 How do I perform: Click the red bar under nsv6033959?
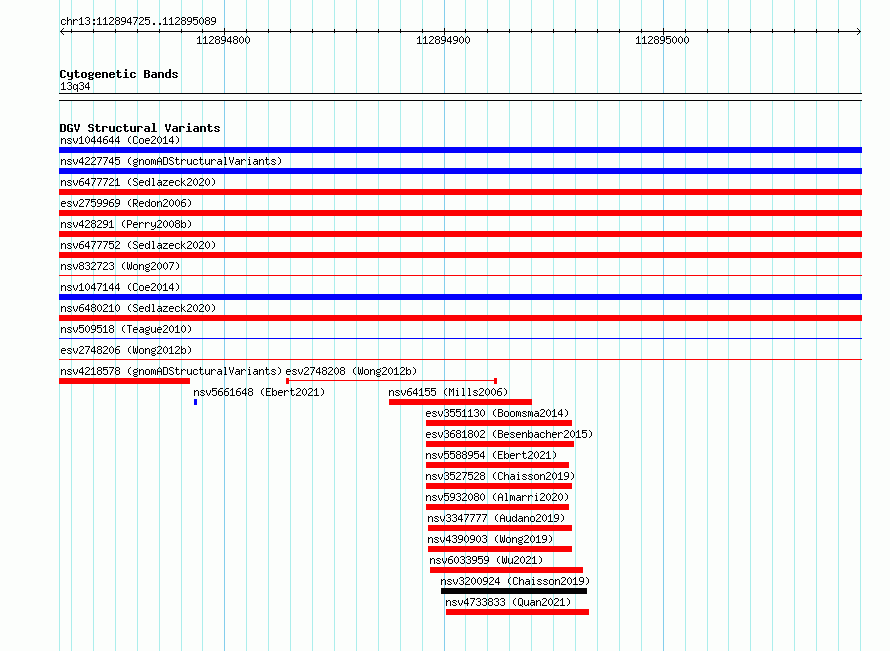coord(506,570)
